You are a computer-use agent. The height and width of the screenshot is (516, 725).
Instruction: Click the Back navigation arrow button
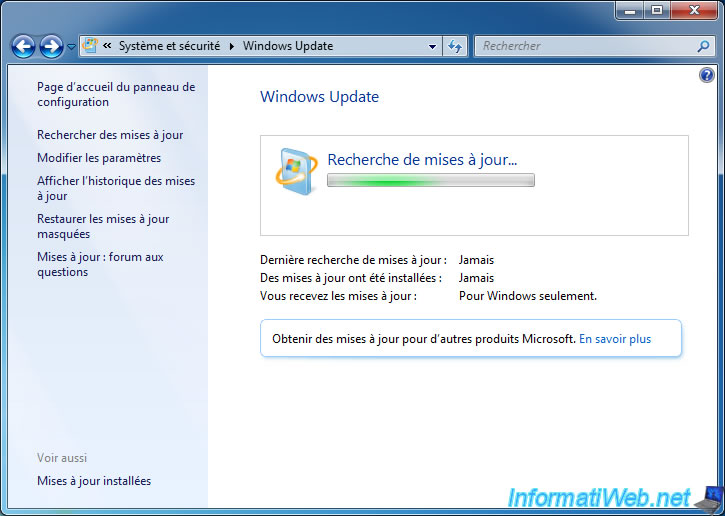pos(23,46)
